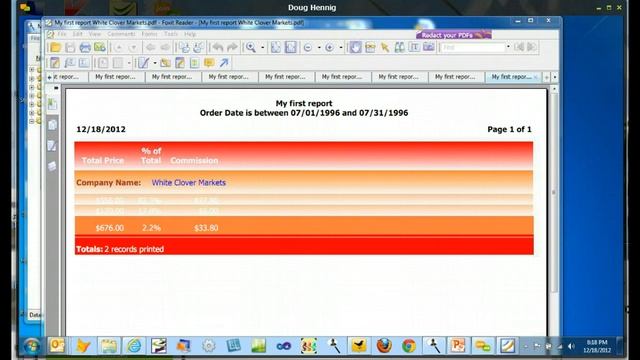Click the 'Totals: 2 records printed' line
640x360 pixels.
pos(120,249)
